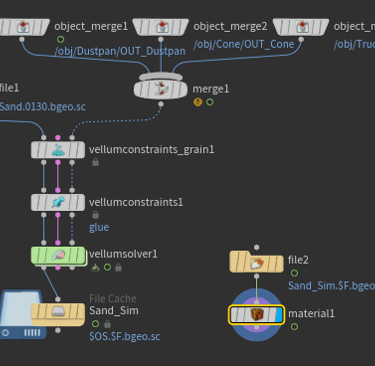This screenshot has height=366, width=375.
Task: Click the file2 node label
Action: pos(298,260)
